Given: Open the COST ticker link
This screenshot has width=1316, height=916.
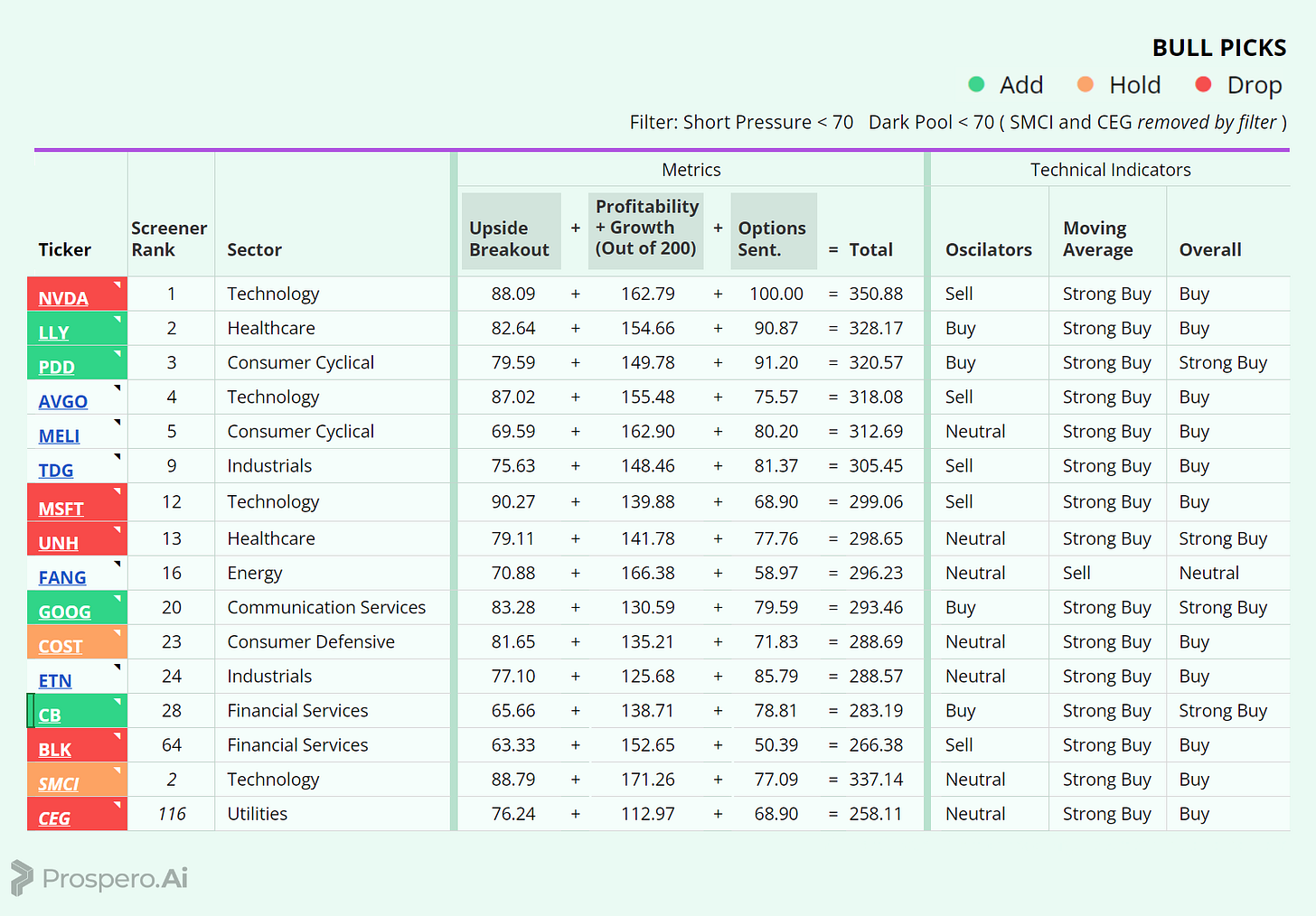Looking at the screenshot, I should pos(61,646).
